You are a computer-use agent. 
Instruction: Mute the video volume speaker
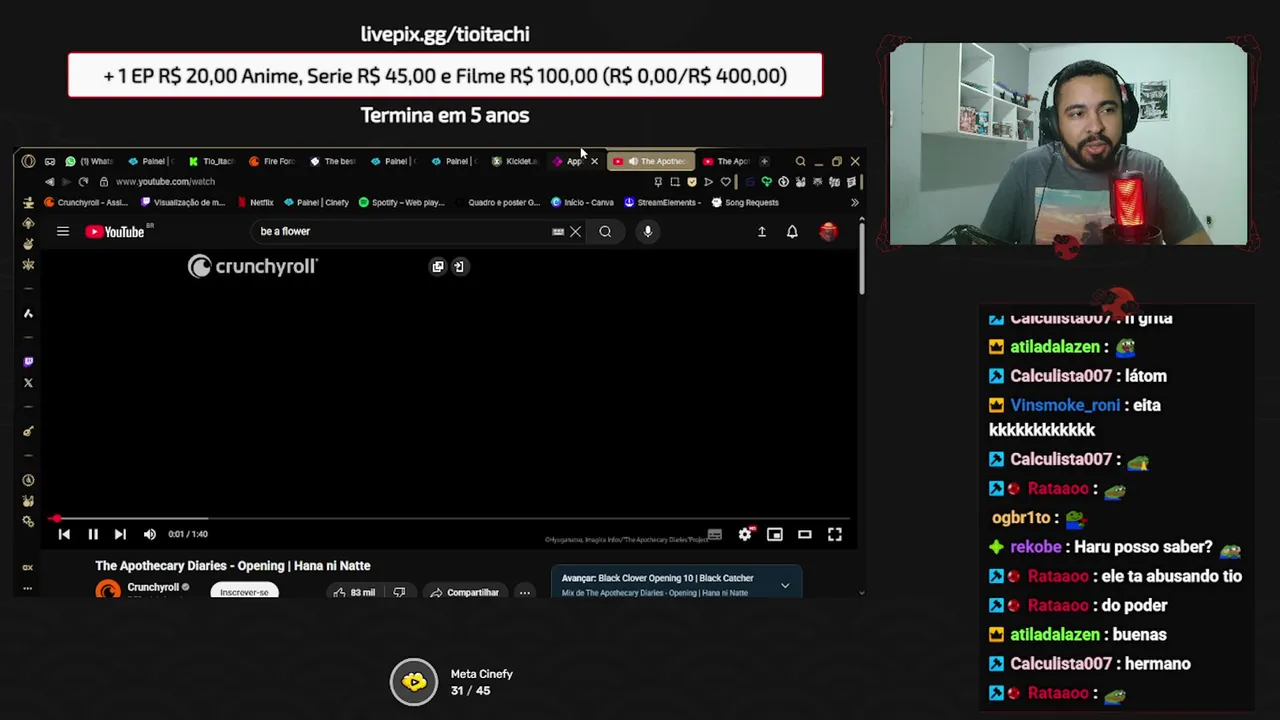click(x=150, y=535)
